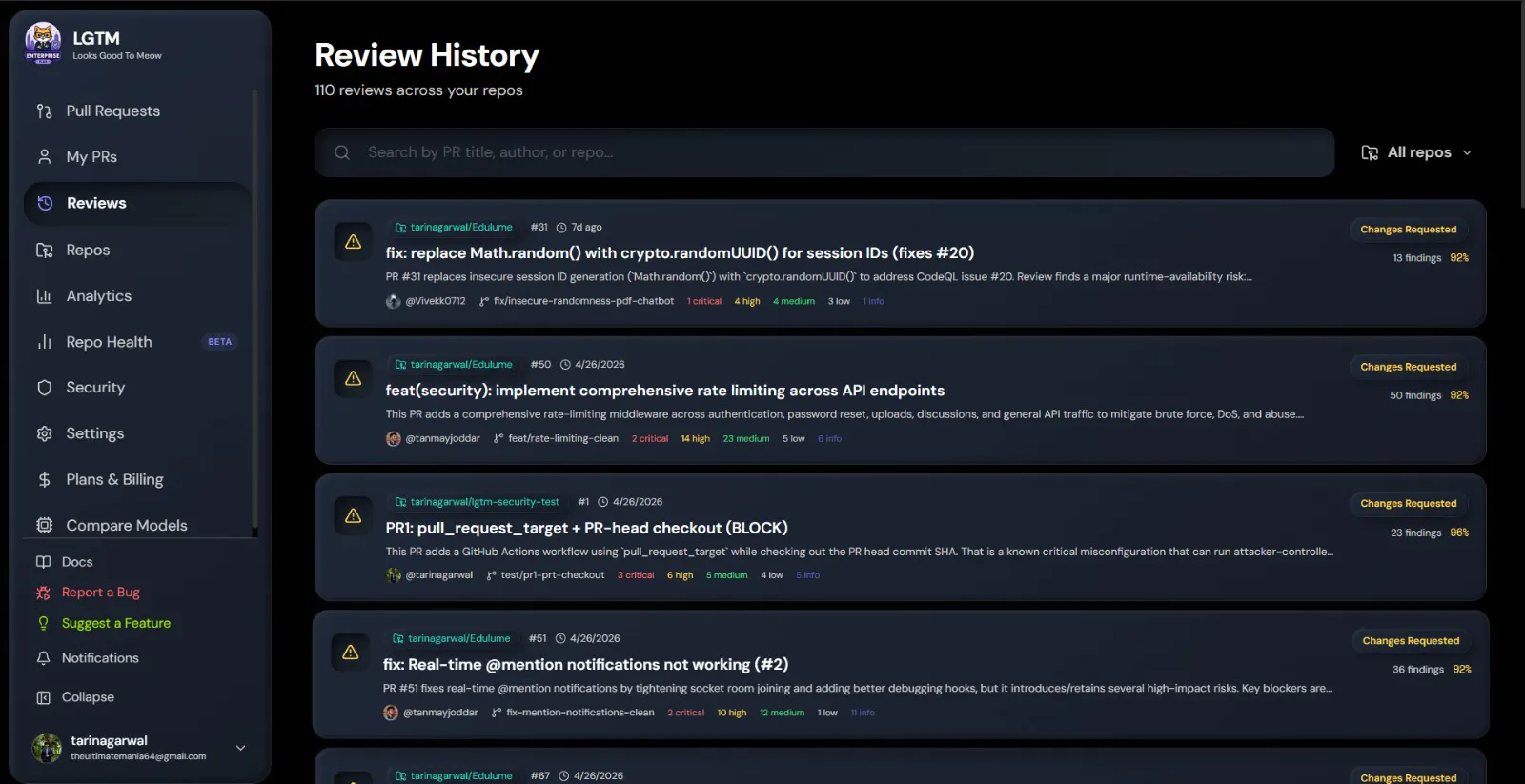This screenshot has height=784, width=1525.
Task: Click the Suggest a Feature lightbulb icon
Action: point(43,623)
